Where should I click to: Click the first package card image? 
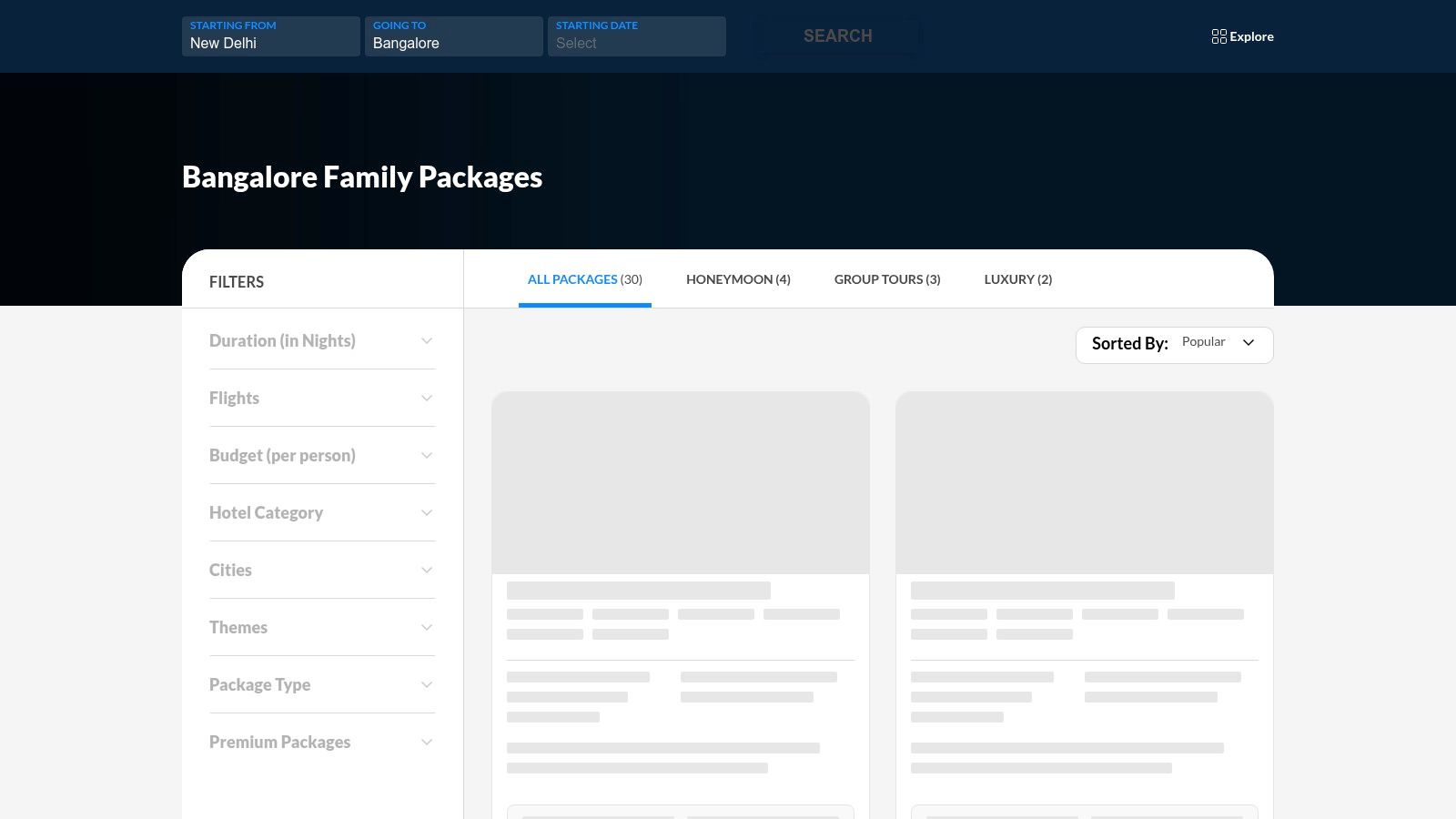point(681,482)
